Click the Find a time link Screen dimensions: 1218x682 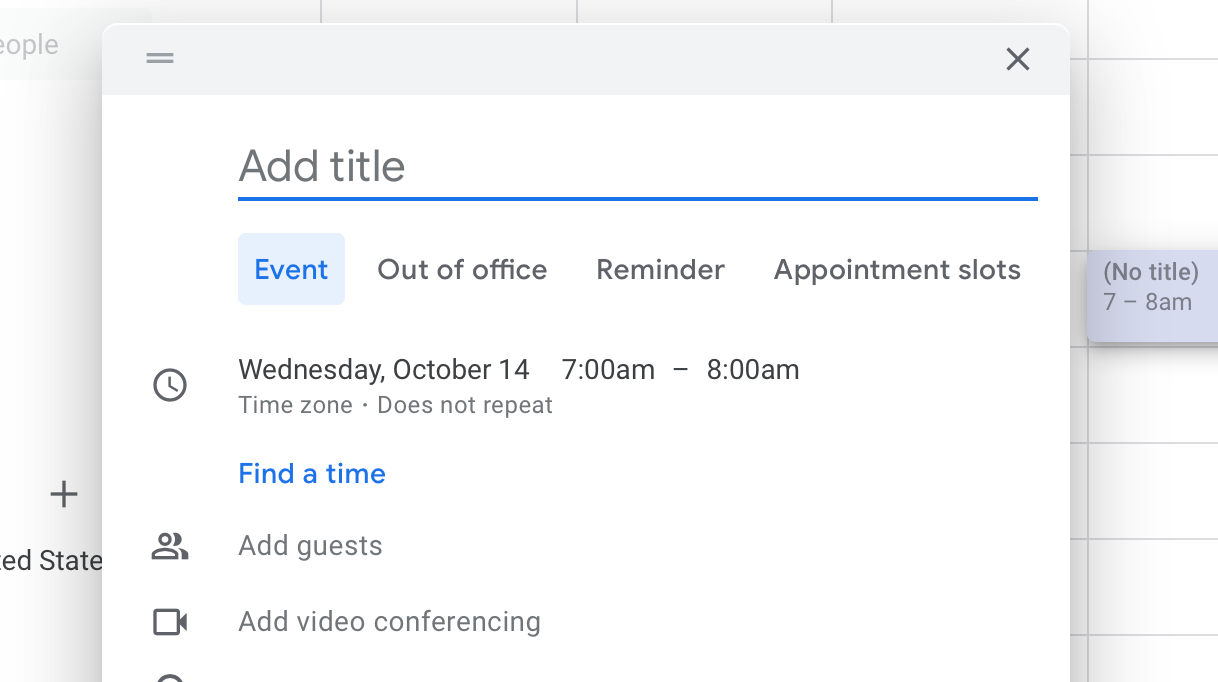[x=312, y=474]
